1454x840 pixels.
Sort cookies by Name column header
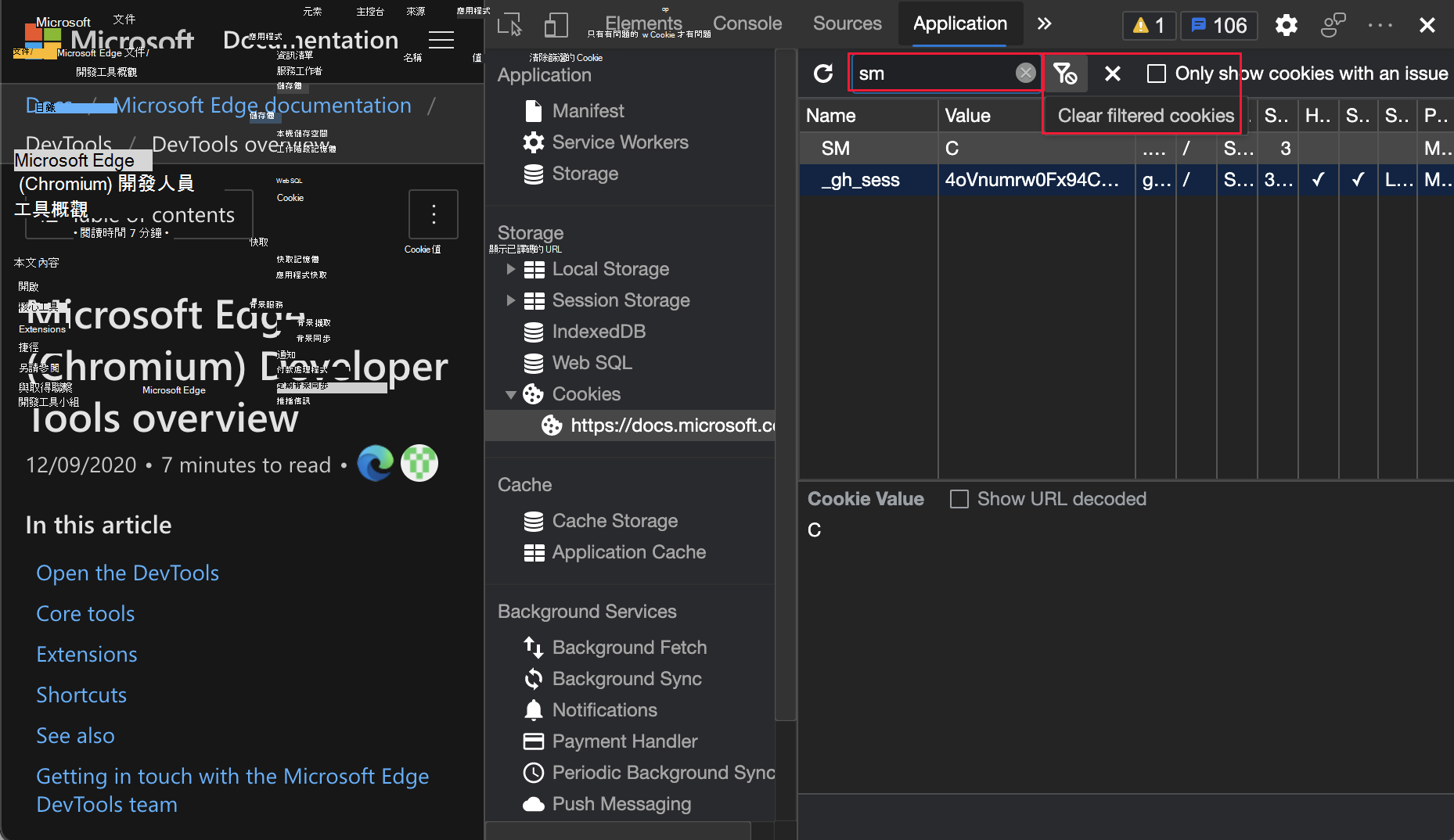(869, 116)
